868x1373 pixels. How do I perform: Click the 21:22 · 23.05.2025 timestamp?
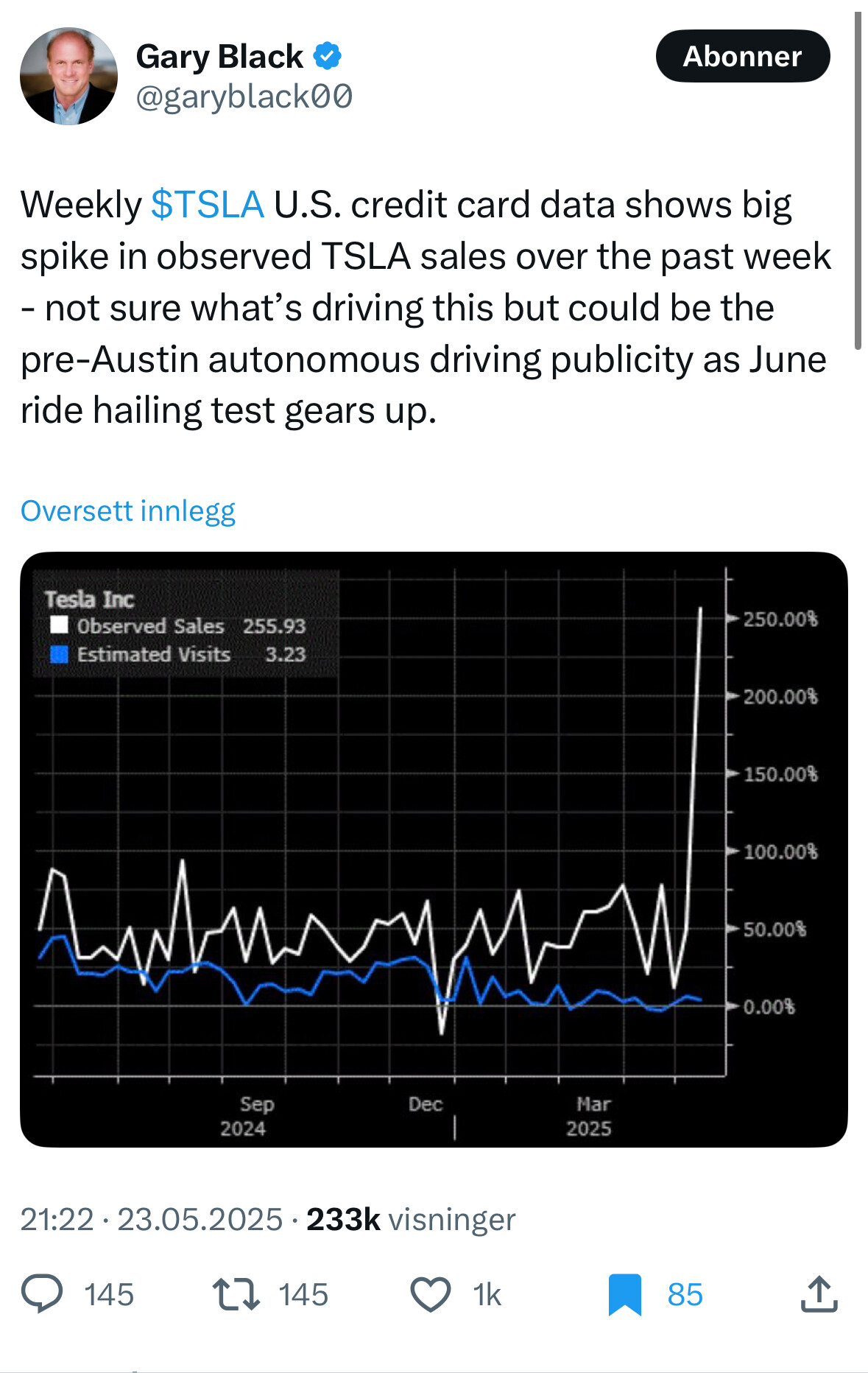coord(152,1219)
